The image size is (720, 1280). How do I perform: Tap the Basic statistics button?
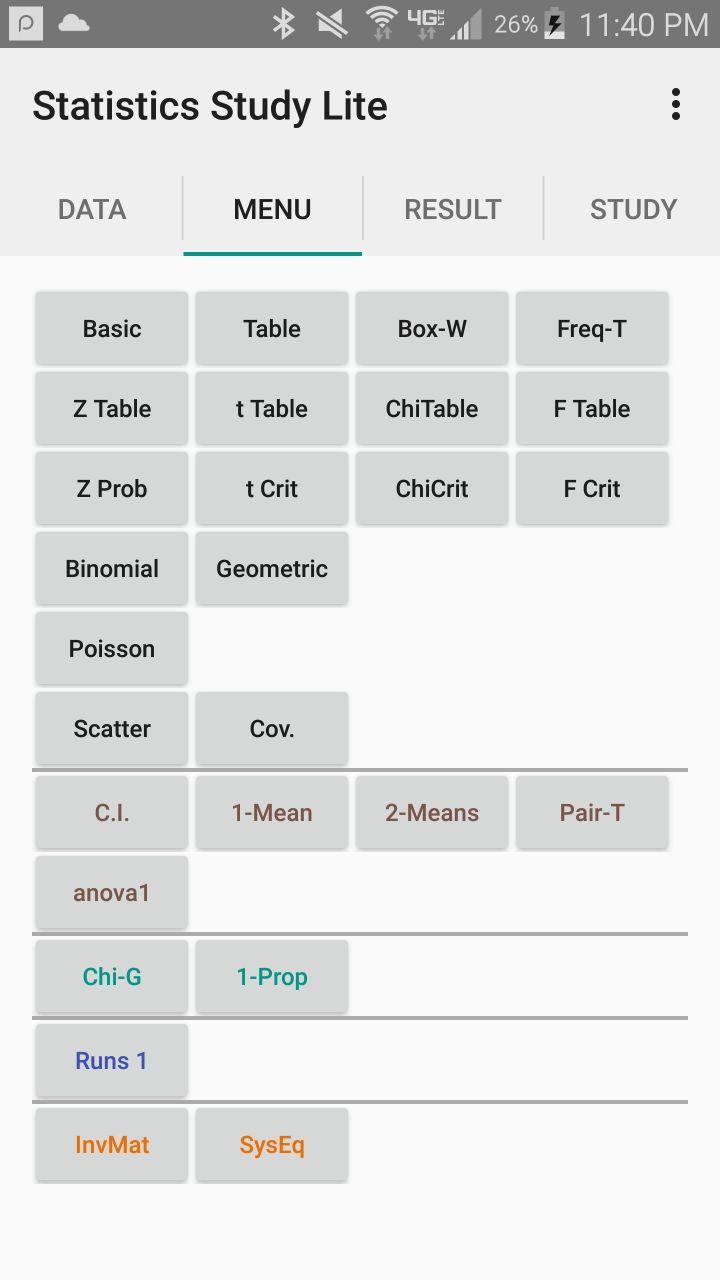coord(112,329)
